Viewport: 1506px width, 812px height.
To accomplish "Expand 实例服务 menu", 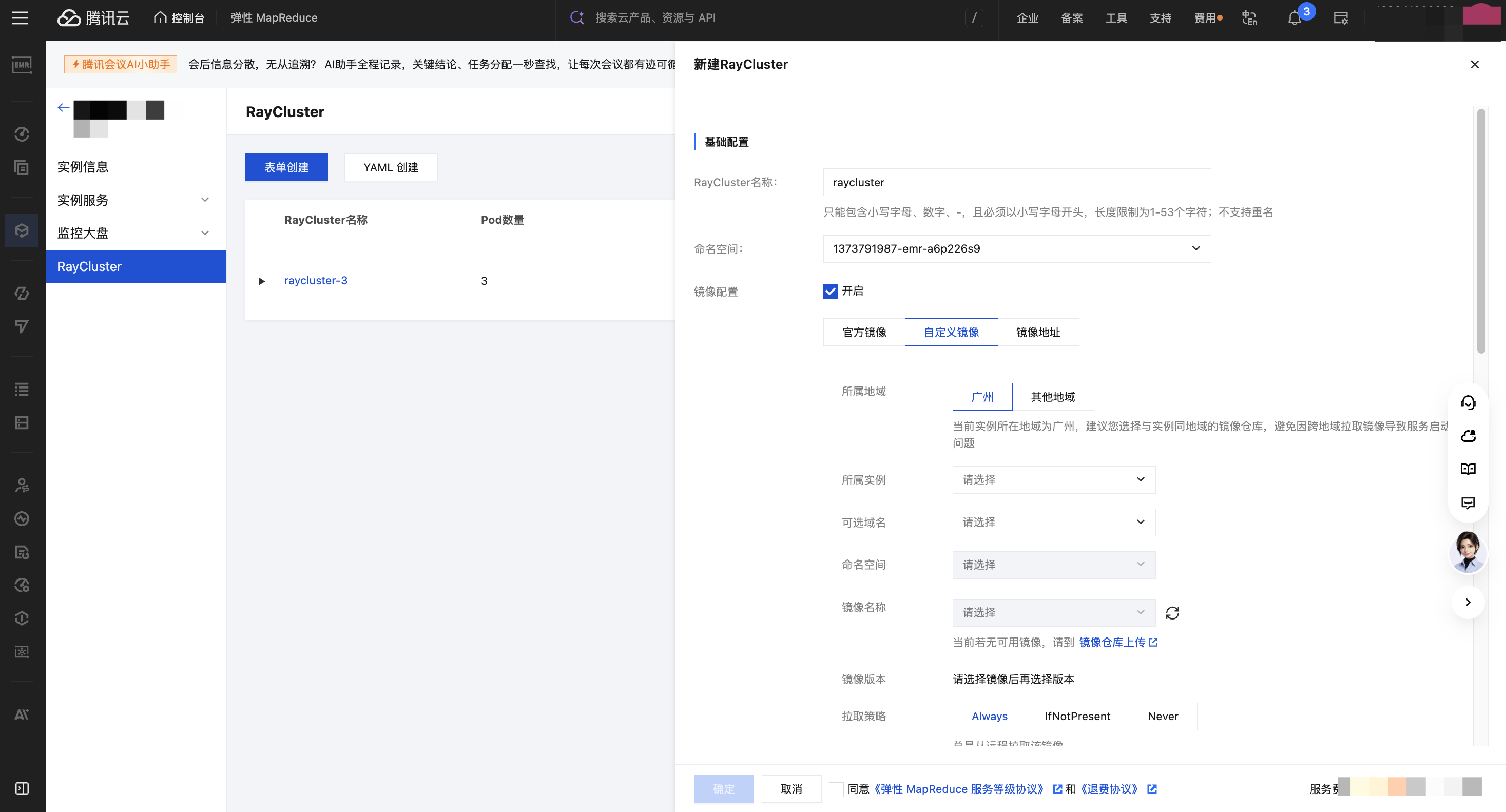I will point(136,200).
